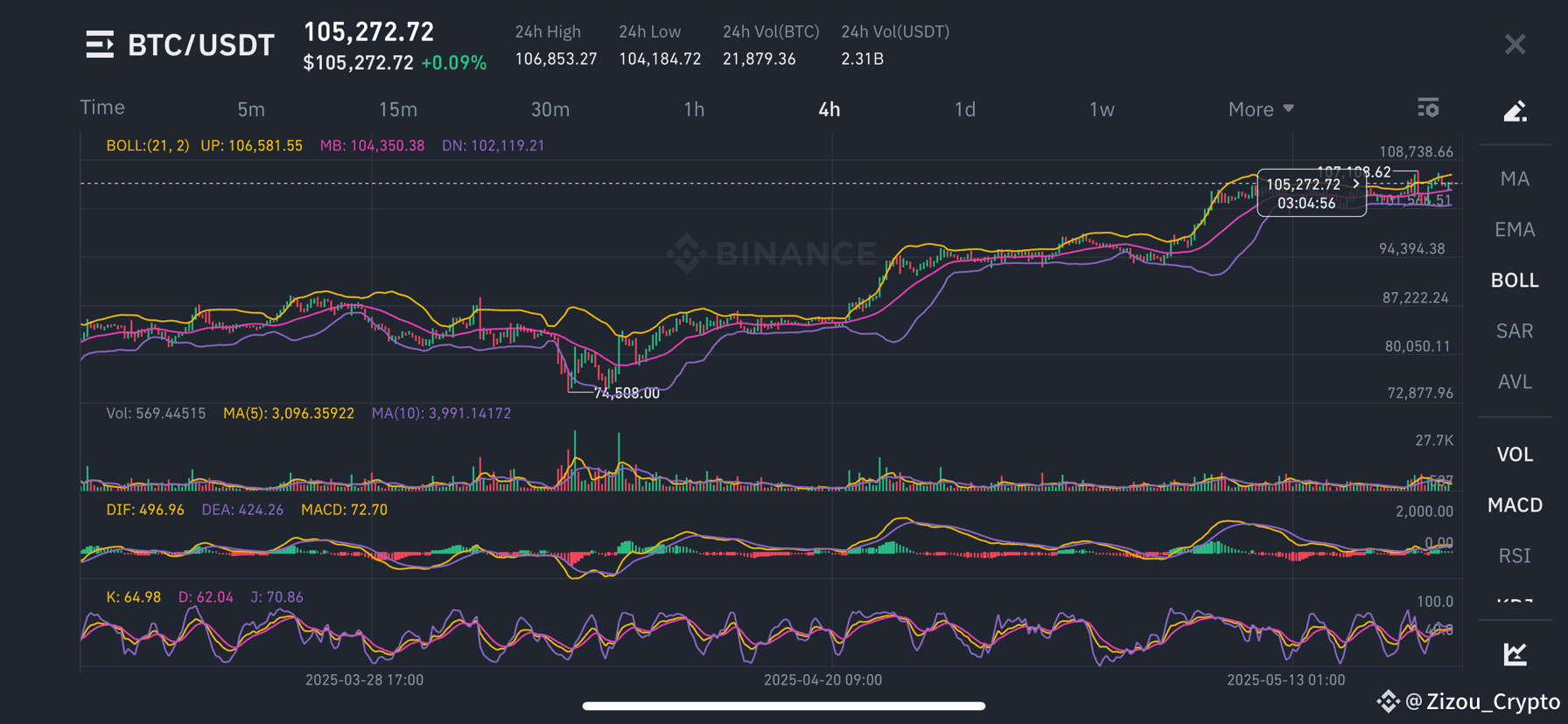The image size is (1568, 724).
Task: Select the 5m timeframe
Action: point(251,109)
